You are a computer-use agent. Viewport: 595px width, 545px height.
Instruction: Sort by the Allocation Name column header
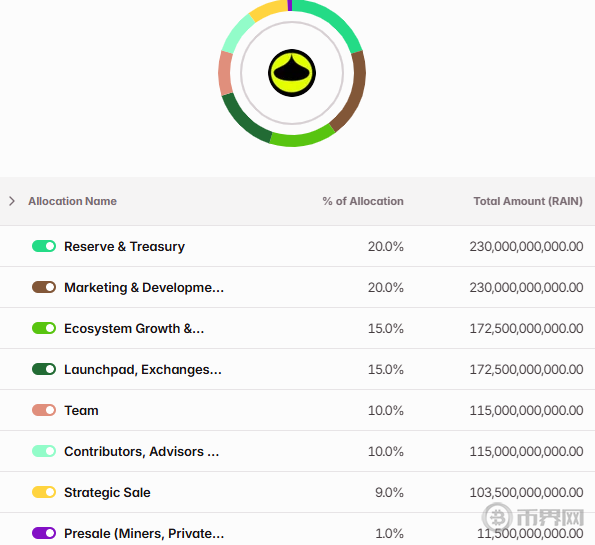[x=72, y=201]
